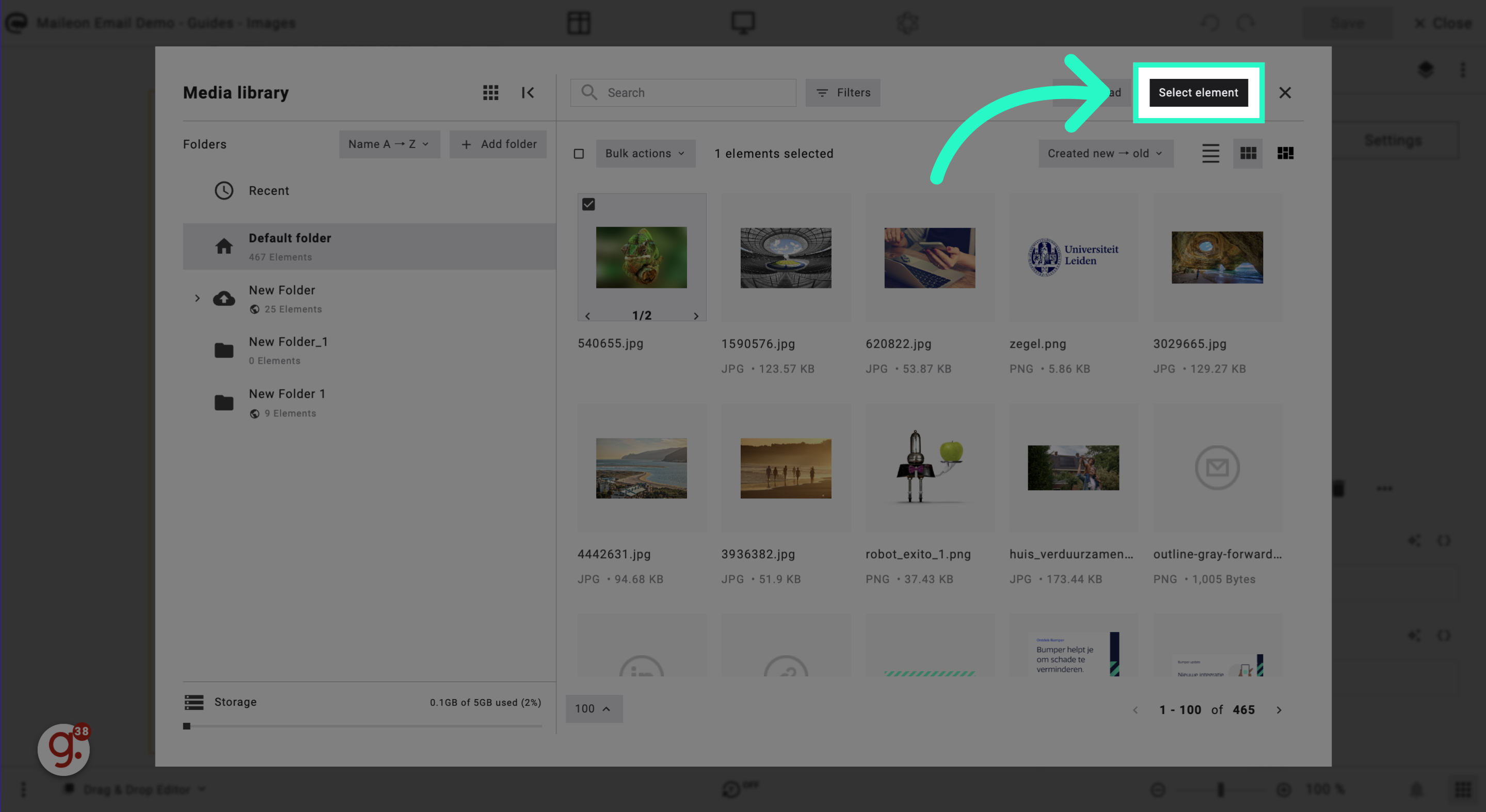Toggle the bulk select all checkbox
This screenshot has height=812, width=1486.
click(x=578, y=153)
